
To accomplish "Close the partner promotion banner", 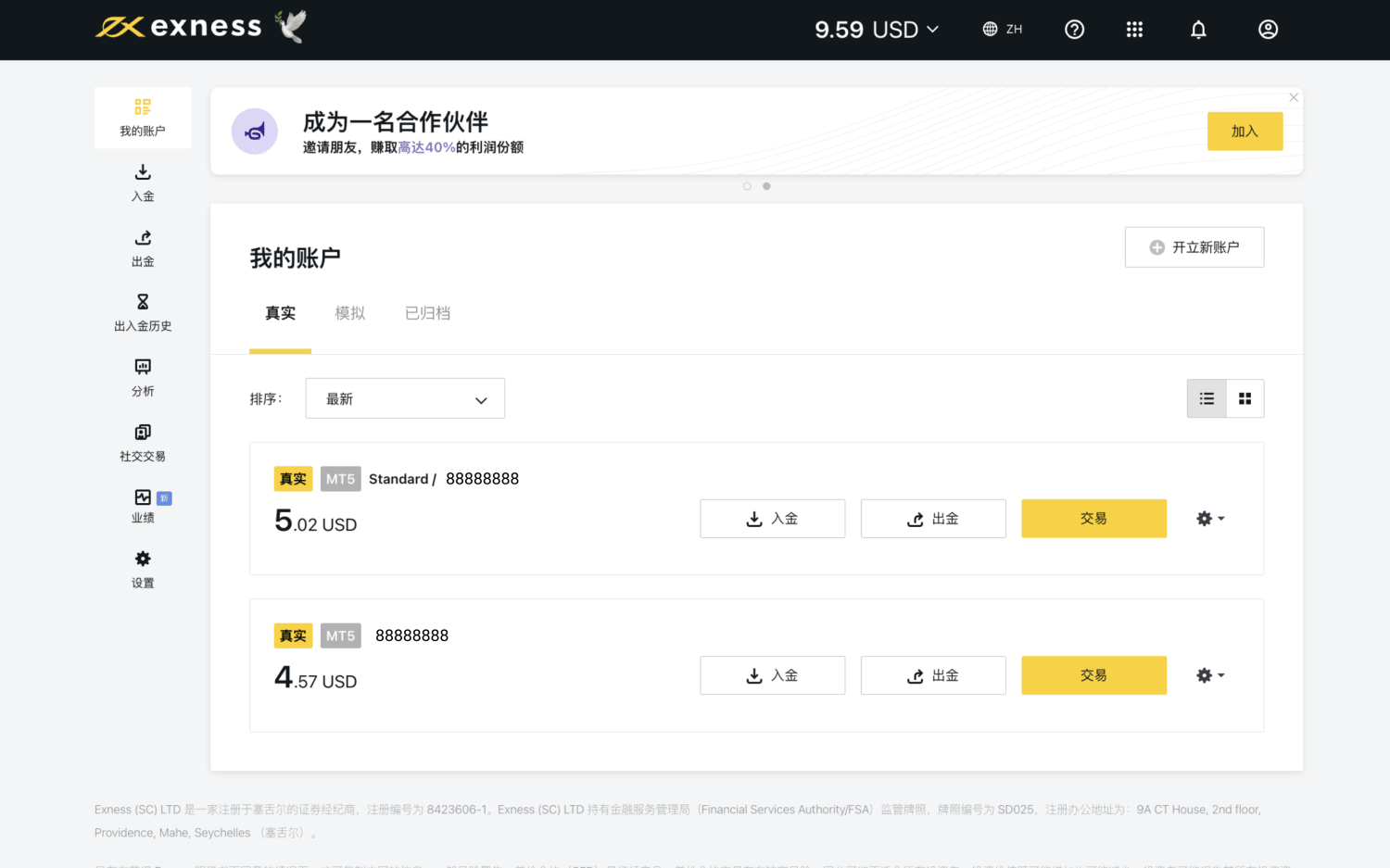I will (x=1294, y=97).
